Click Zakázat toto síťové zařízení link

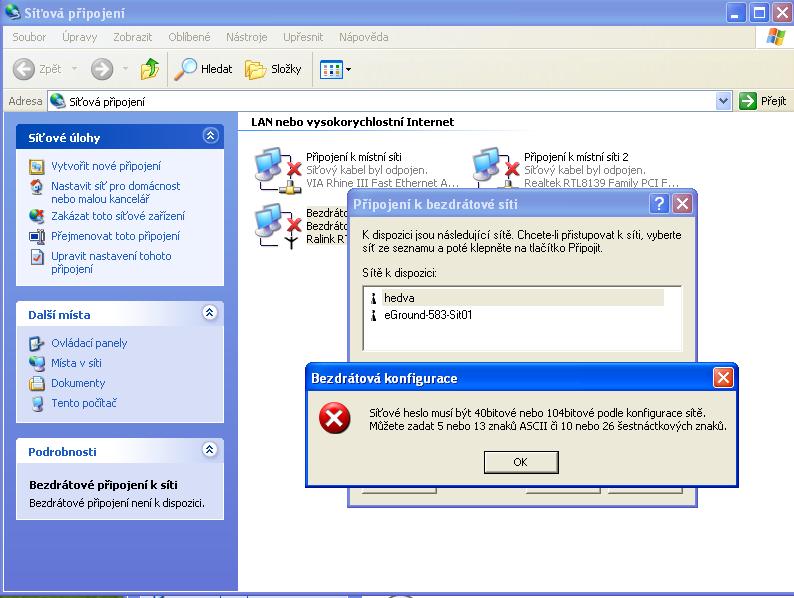[118, 216]
